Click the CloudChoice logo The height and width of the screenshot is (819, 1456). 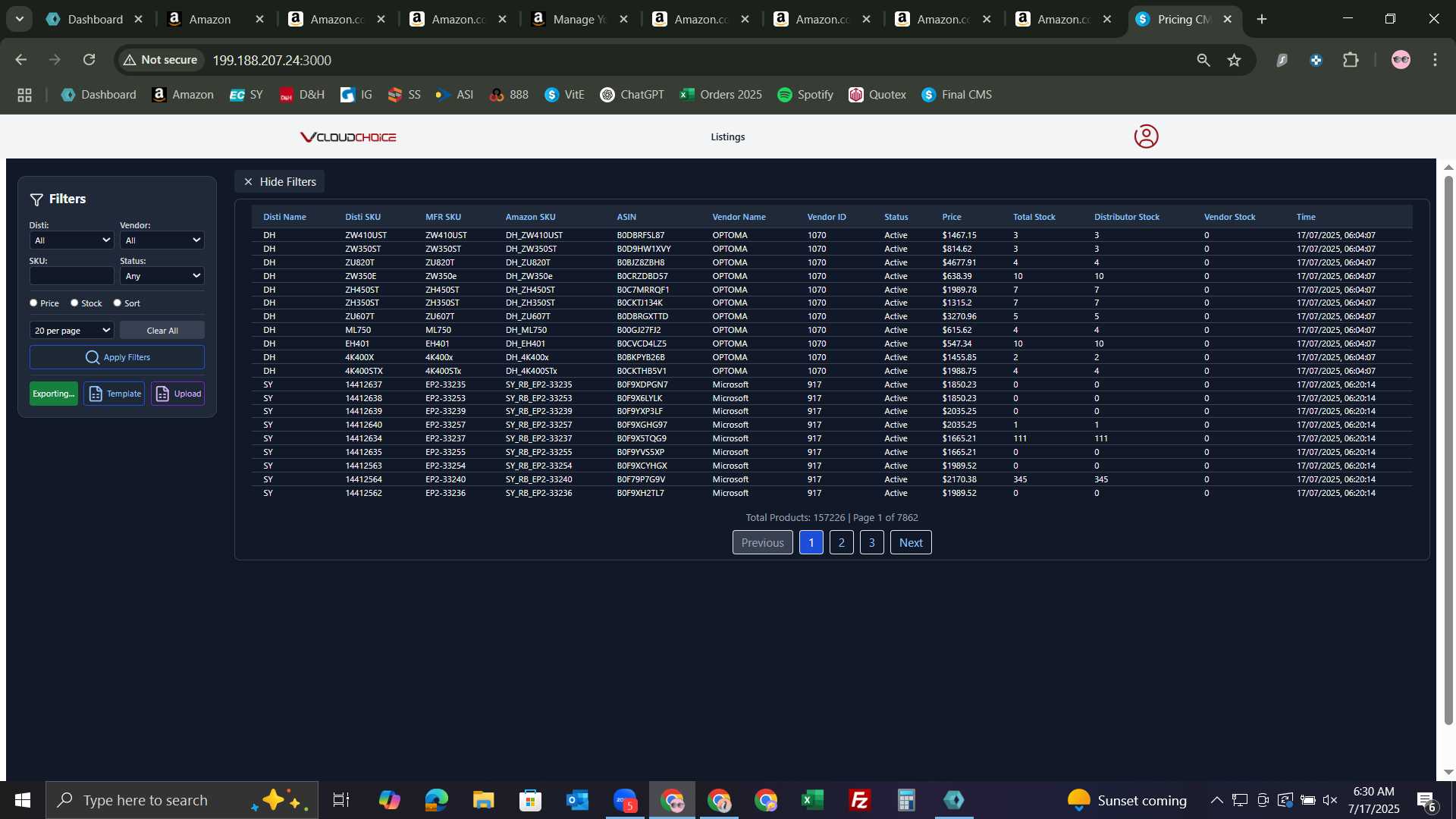click(348, 137)
